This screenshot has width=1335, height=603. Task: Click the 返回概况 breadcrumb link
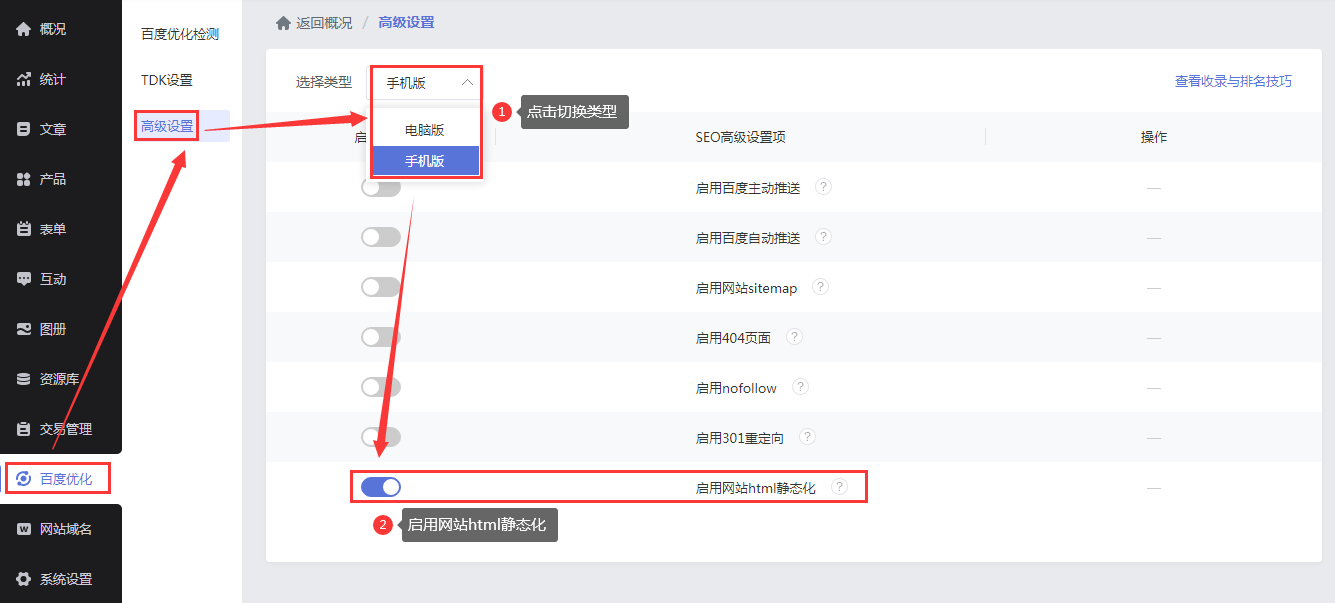[x=324, y=22]
